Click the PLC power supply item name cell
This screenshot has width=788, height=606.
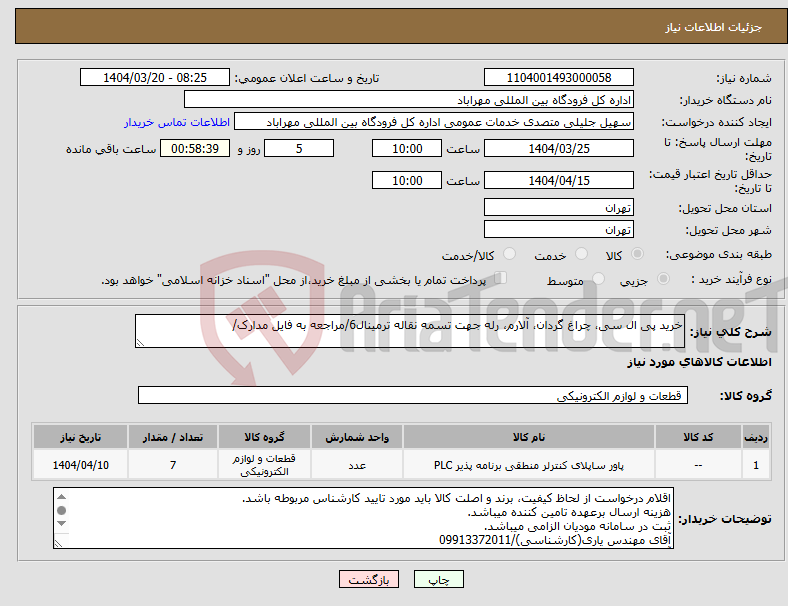tap(529, 465)
